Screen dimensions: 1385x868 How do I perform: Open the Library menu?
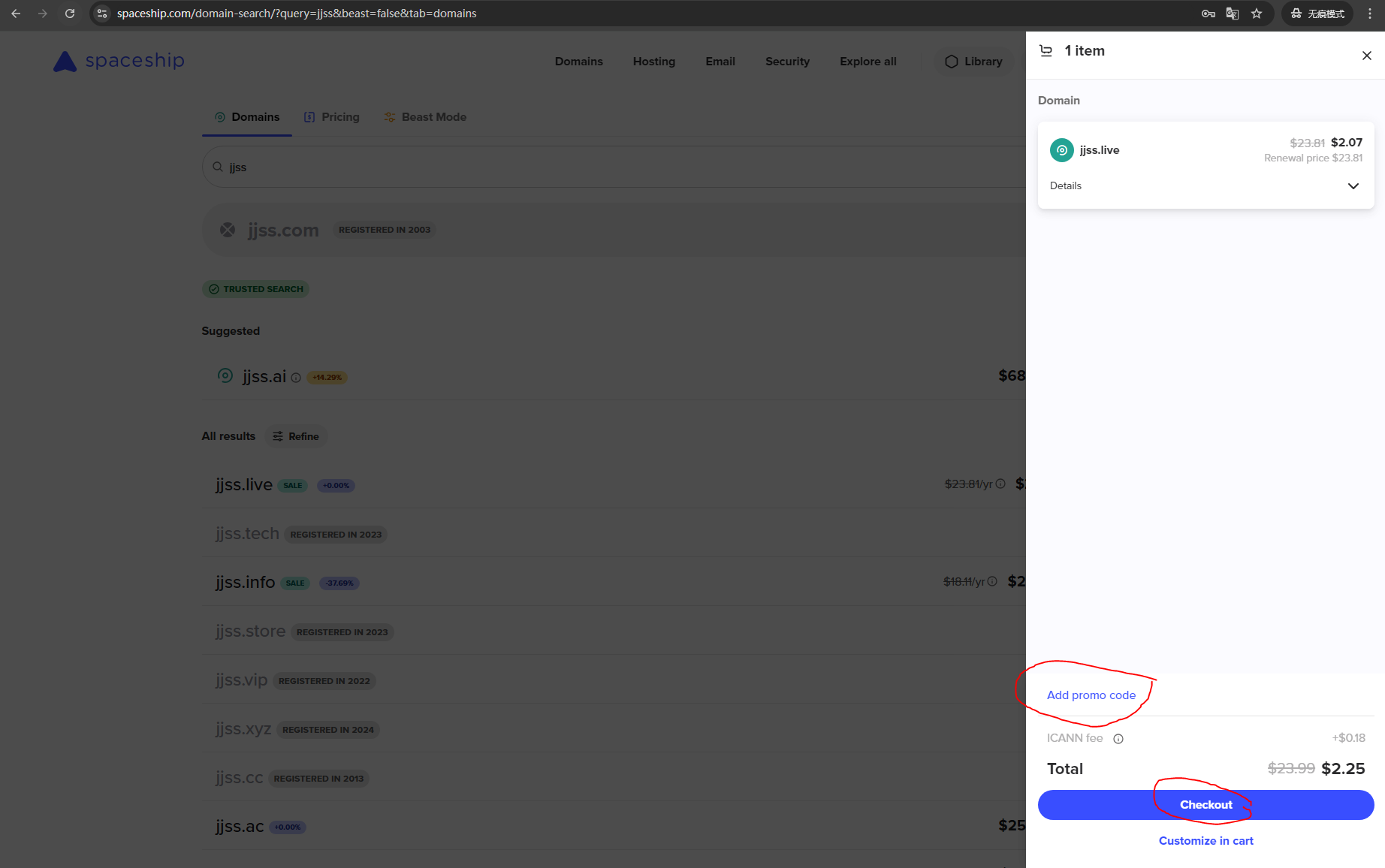pos(973,62)
